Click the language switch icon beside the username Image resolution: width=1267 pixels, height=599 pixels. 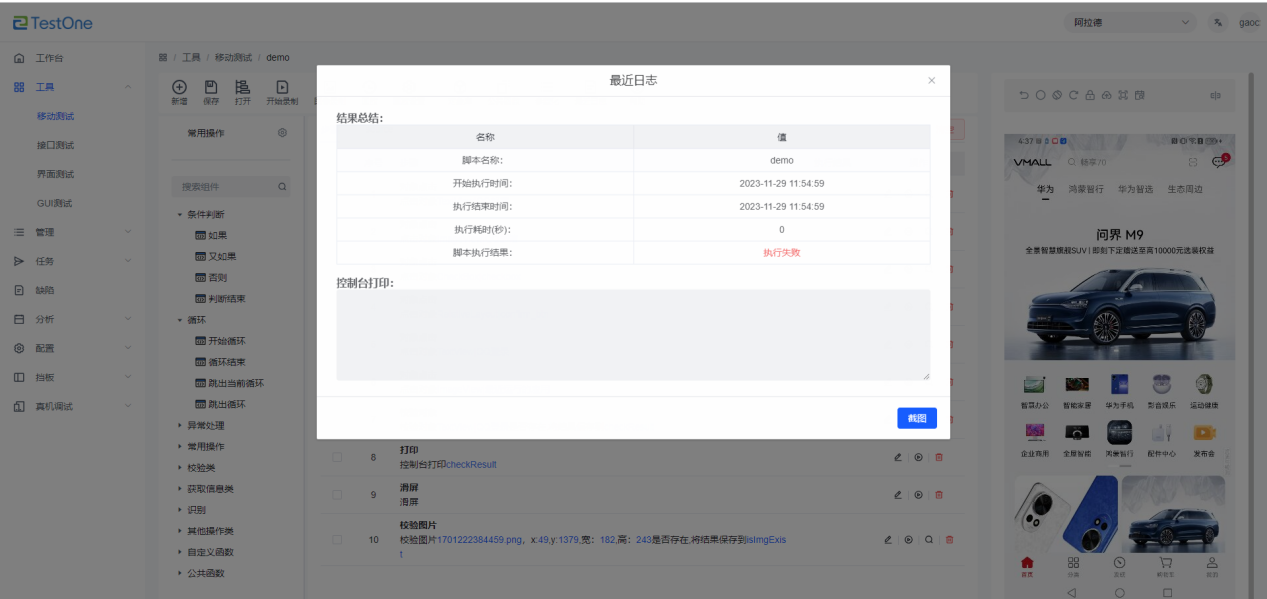pos(1217,23)
